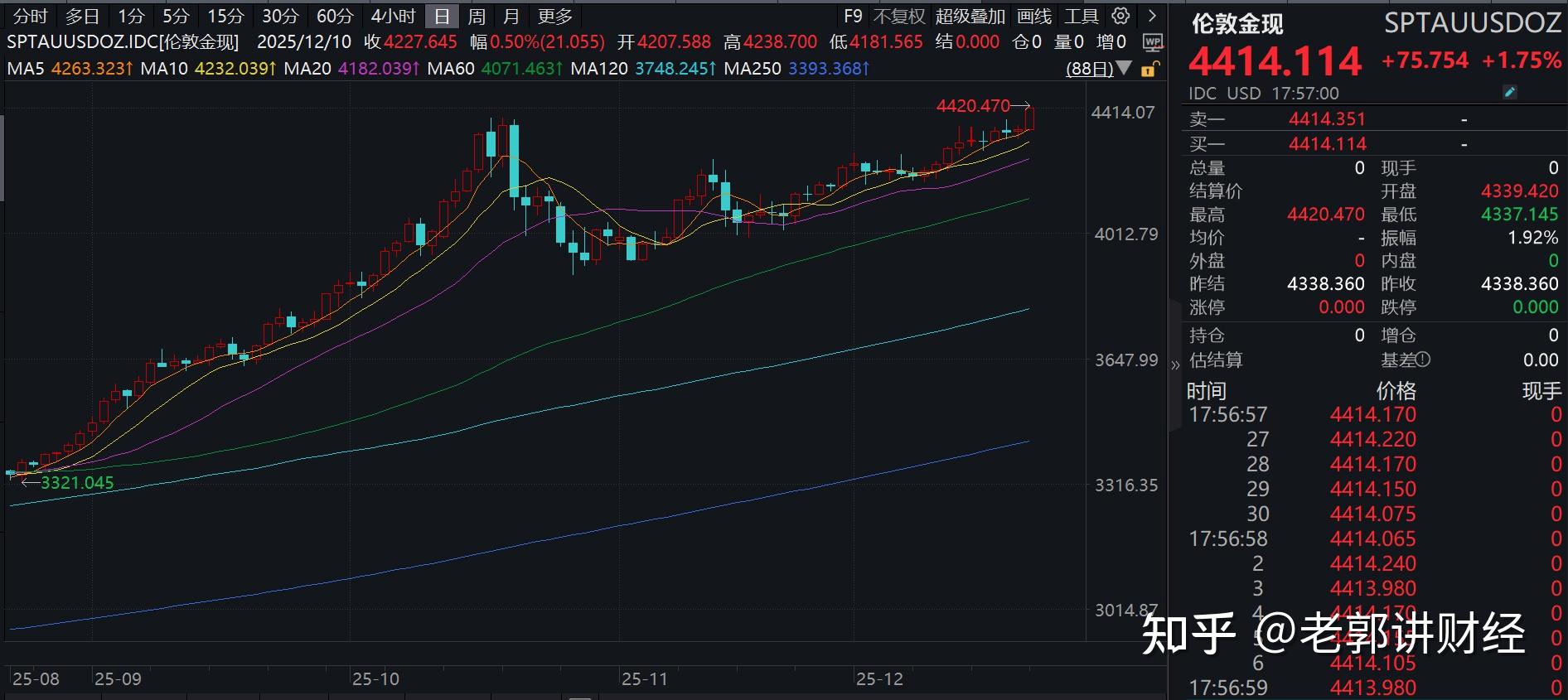Click the 买一 bid price 4414.114

click(1326, 144)
